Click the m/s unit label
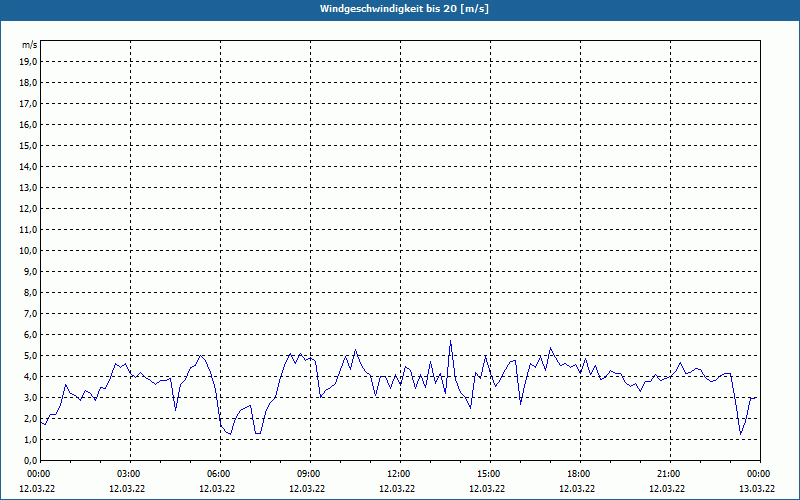This screenshot has width=800, height=500. [x=30, y=45]
